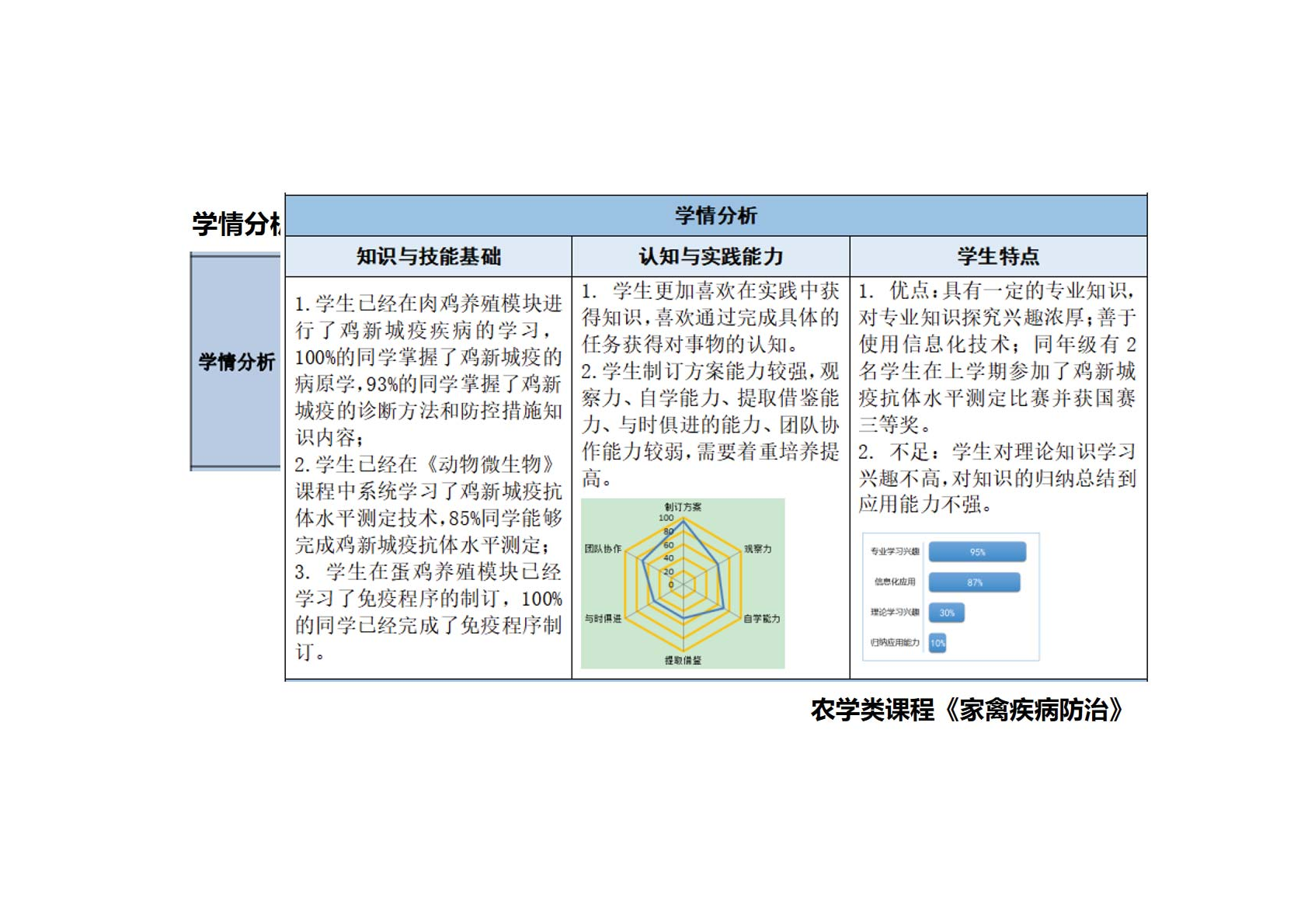Click the 87% bar for 信息化应用
The height and width of the screenshot is (924, 1308).
pos(974,582)
